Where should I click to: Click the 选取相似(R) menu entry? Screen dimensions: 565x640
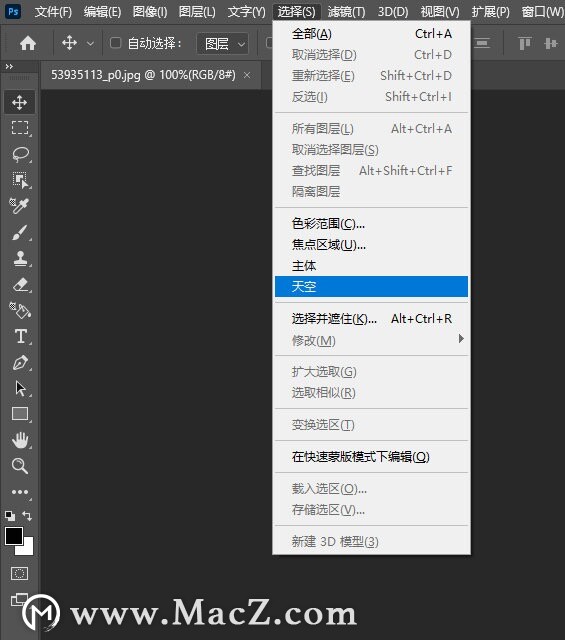point(371,393)
